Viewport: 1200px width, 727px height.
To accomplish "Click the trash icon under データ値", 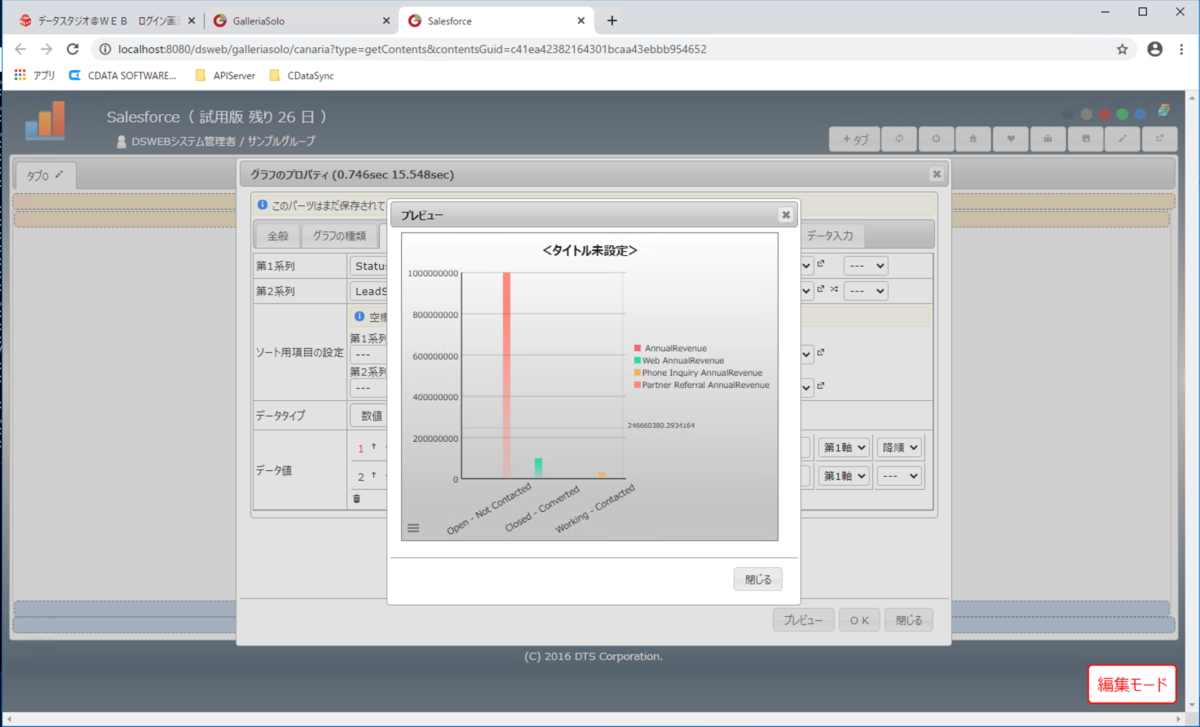I will click(x=357, y=497).
